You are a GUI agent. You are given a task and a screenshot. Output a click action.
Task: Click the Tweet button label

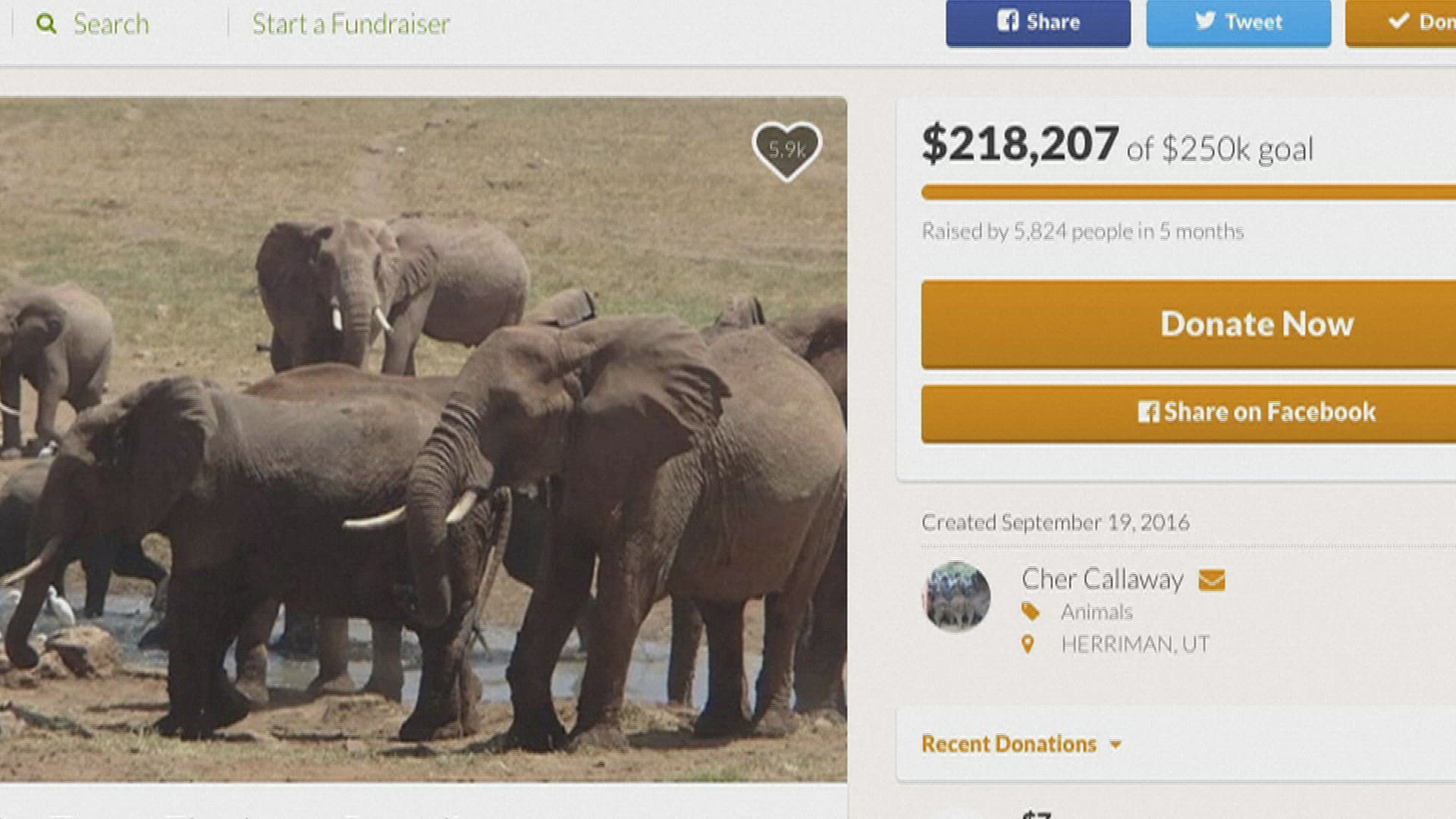coord(1254,22)
